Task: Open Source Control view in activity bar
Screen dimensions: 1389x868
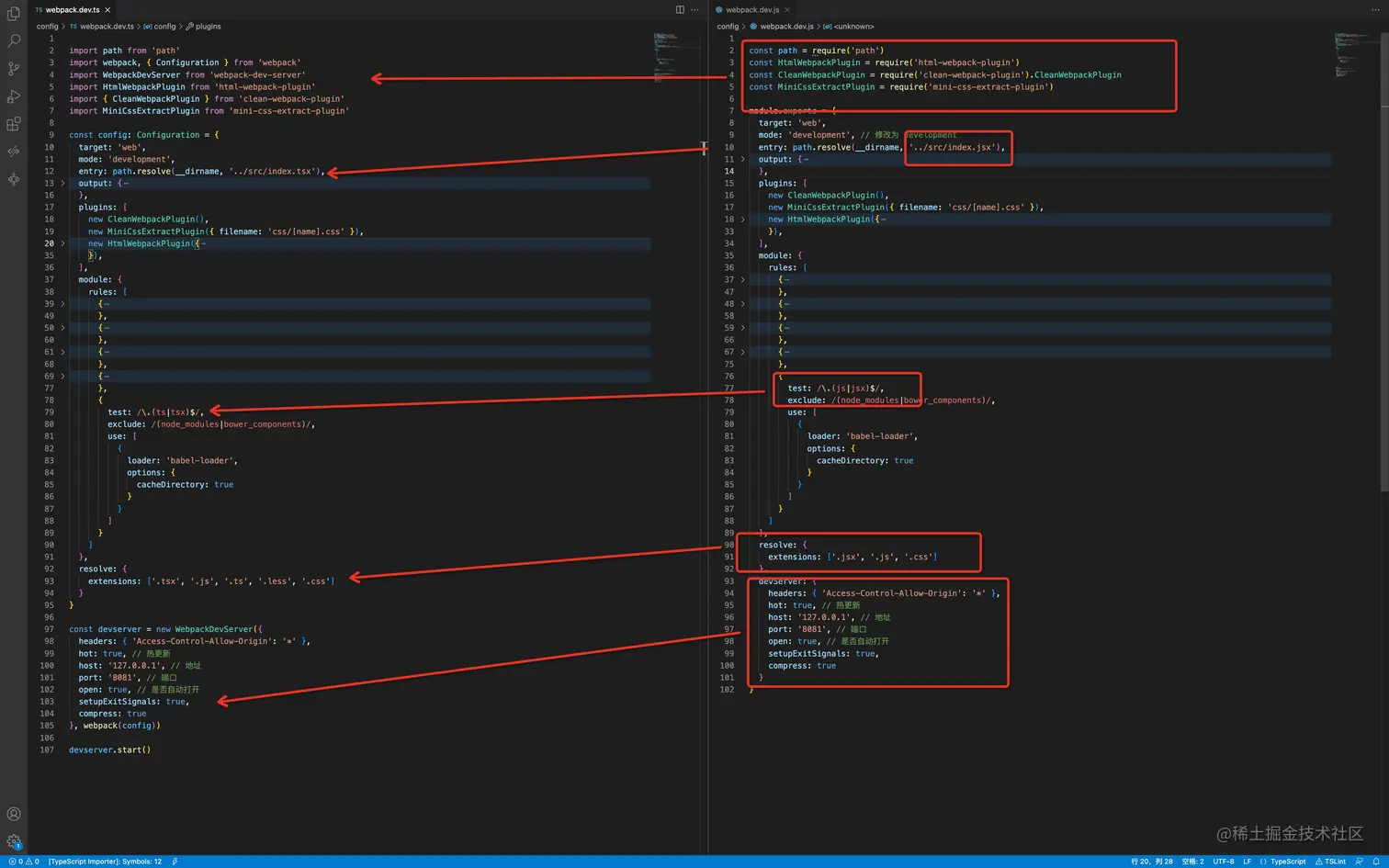Action: [14, 69]
